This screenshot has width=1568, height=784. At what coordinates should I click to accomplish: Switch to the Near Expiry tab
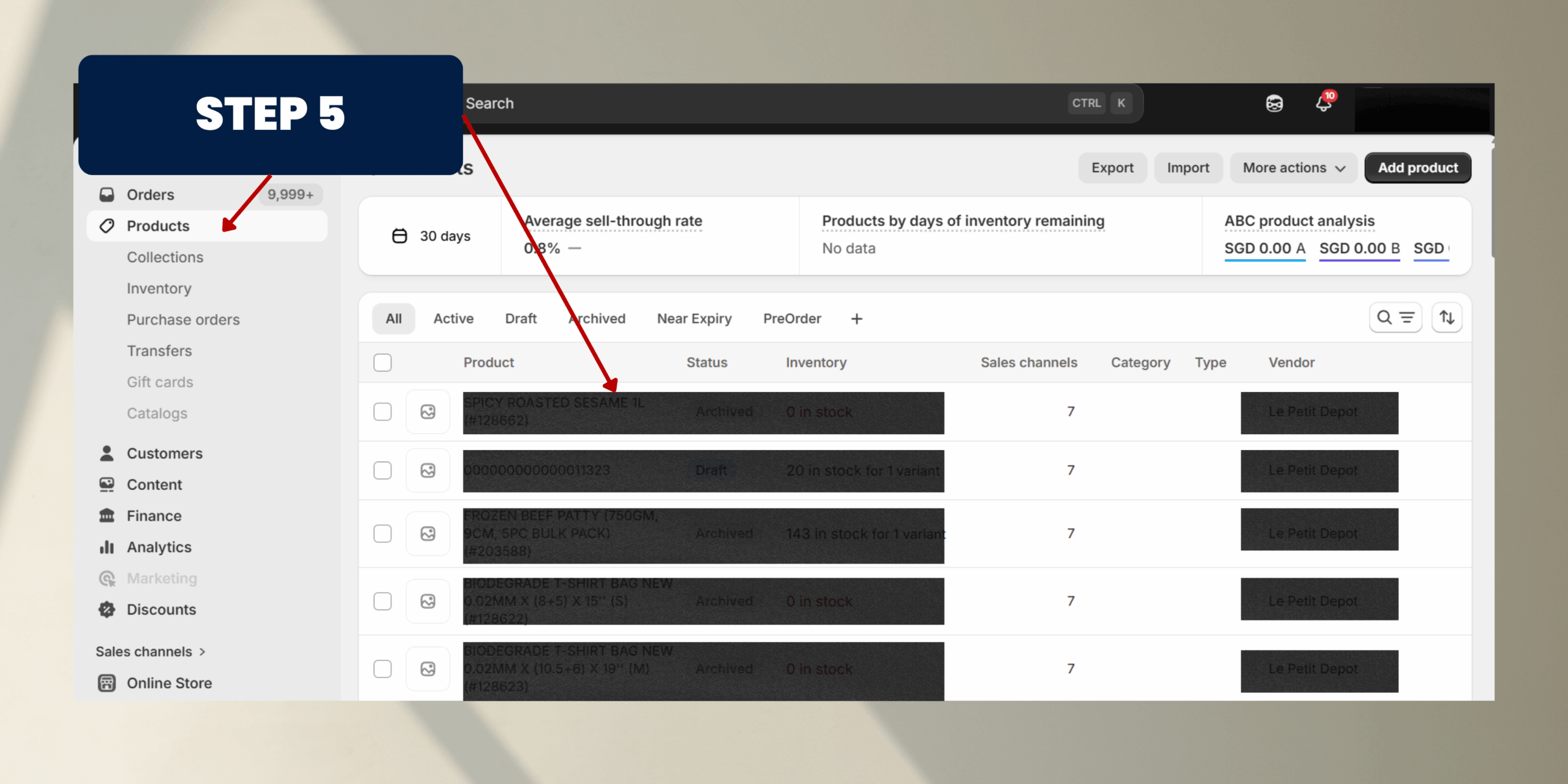pos(694,318)
